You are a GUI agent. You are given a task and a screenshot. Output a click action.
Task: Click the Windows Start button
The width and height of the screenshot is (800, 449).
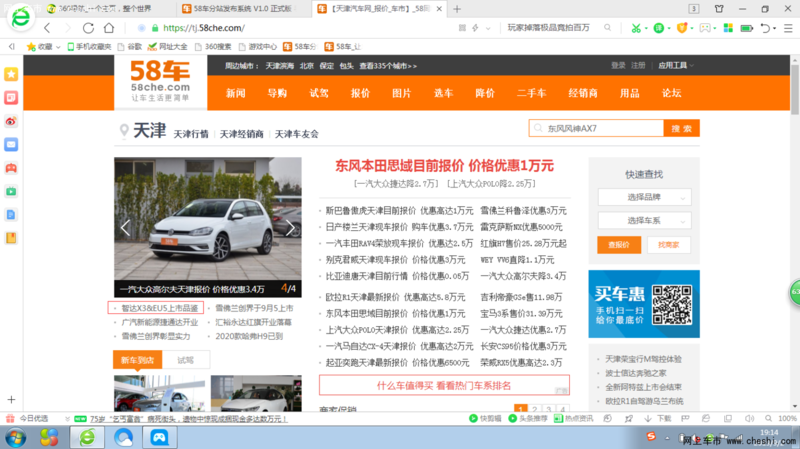pos(15,437)
